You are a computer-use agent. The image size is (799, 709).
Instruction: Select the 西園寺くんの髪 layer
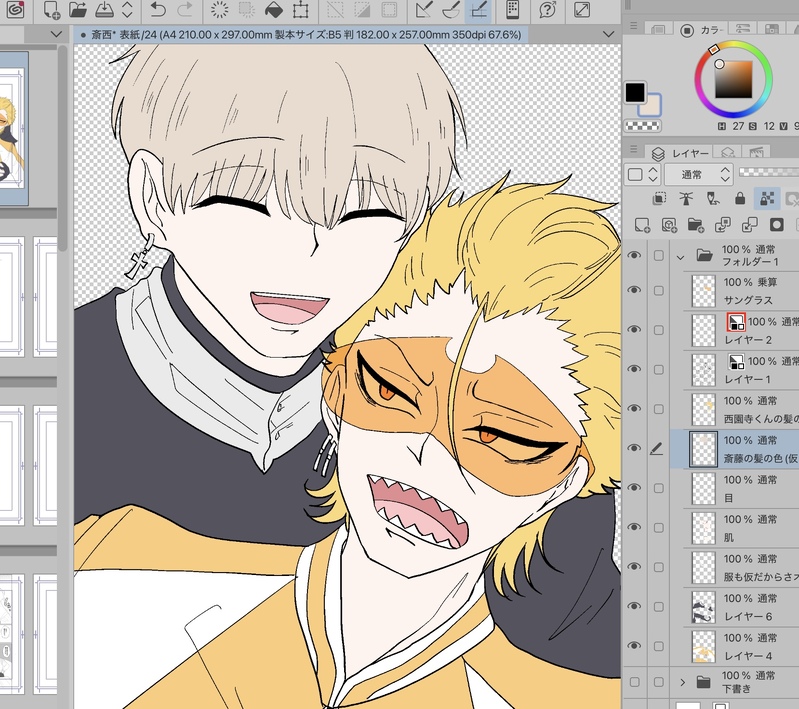coord(741,409)
